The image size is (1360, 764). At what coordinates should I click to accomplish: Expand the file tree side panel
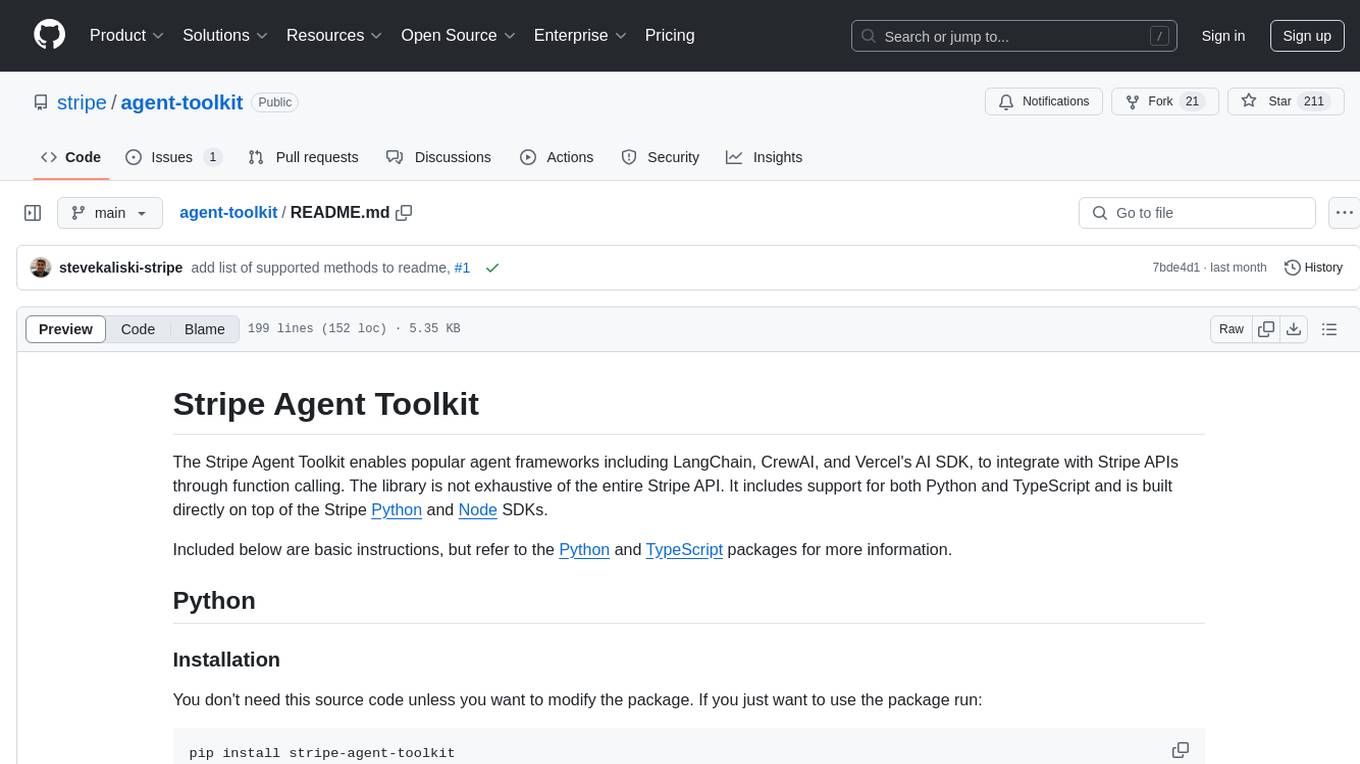click(x=32, y=213)
